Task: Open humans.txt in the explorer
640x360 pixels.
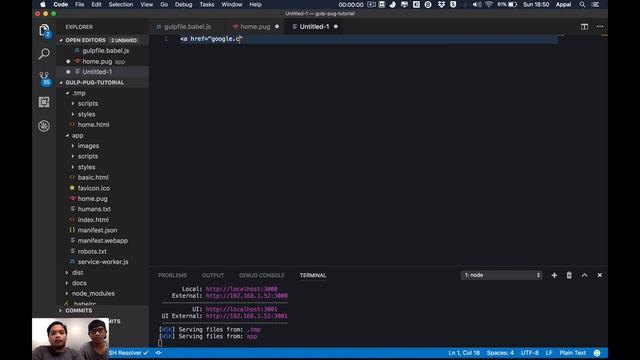Action: [x=94, y=209]
